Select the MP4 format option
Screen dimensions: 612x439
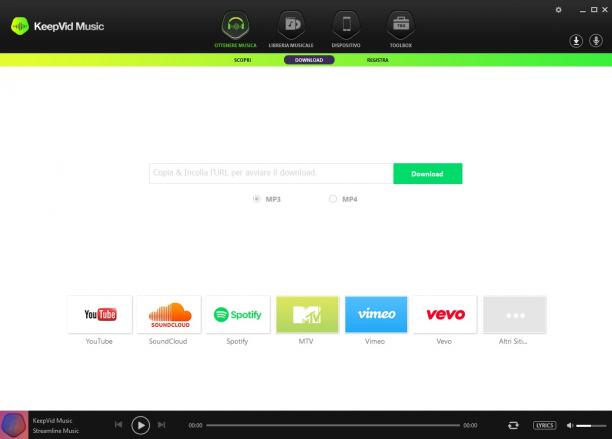click(333, 199)
